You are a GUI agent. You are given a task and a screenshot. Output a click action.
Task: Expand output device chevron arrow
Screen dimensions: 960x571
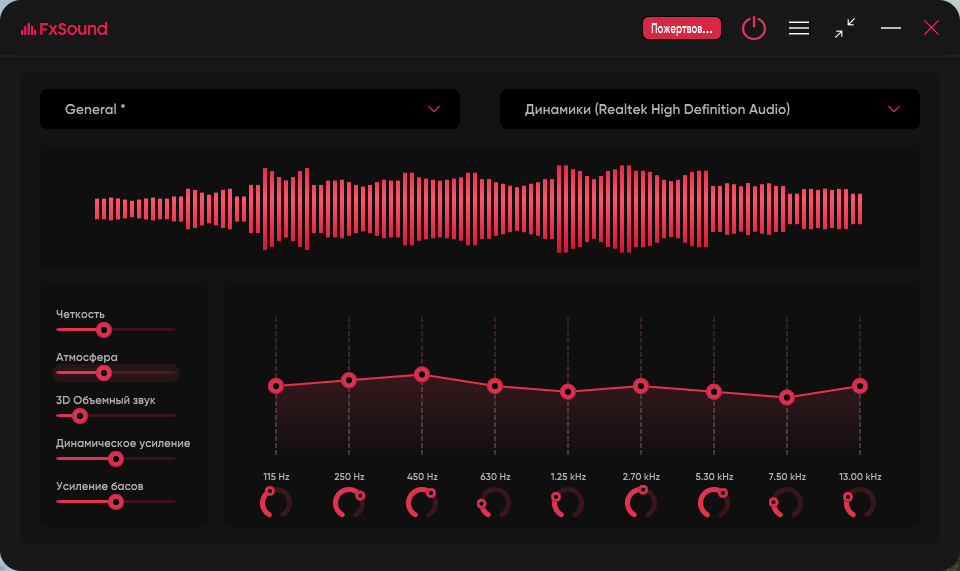(x=894, y=109)
